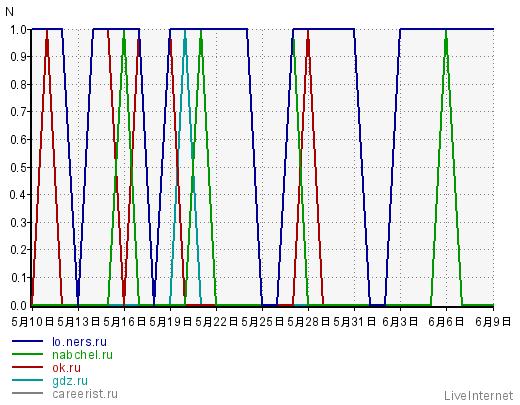Image resolution: width=520 pixels, height=405 pixels.
Task: Click the gray careerist.ru legend line swatch
Action: click(27, 393)
